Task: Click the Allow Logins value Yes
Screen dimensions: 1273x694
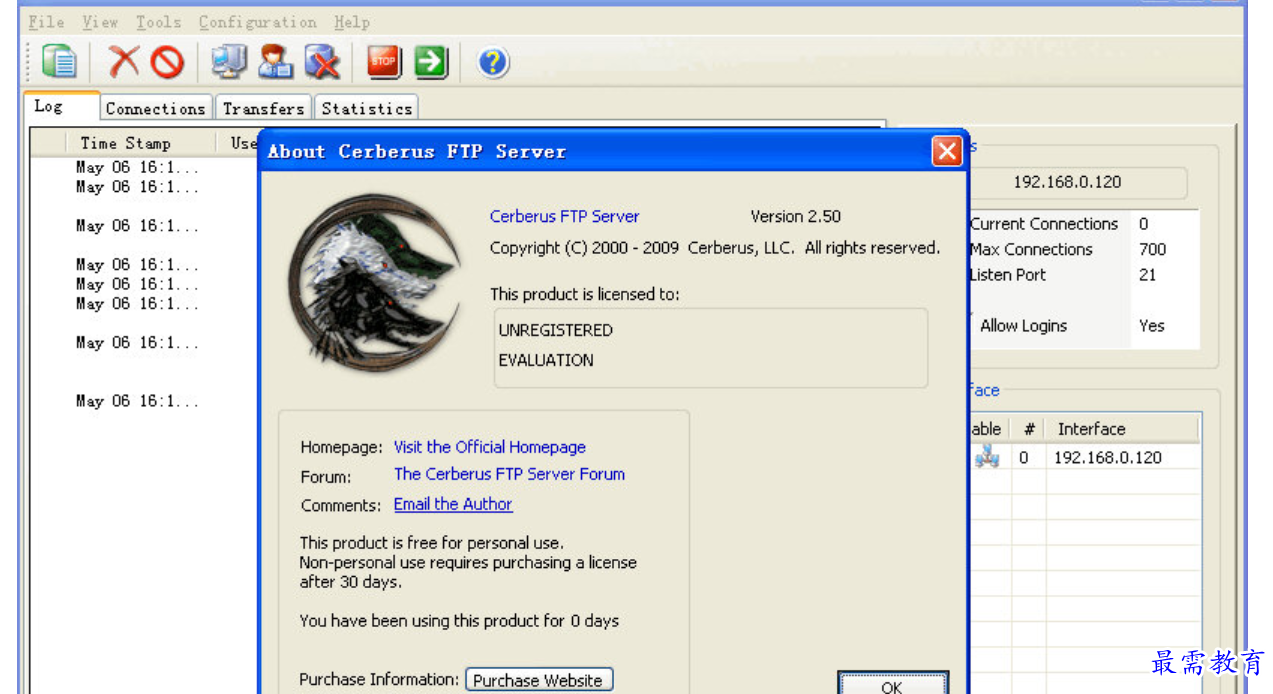Action: tap(1151, 325)
